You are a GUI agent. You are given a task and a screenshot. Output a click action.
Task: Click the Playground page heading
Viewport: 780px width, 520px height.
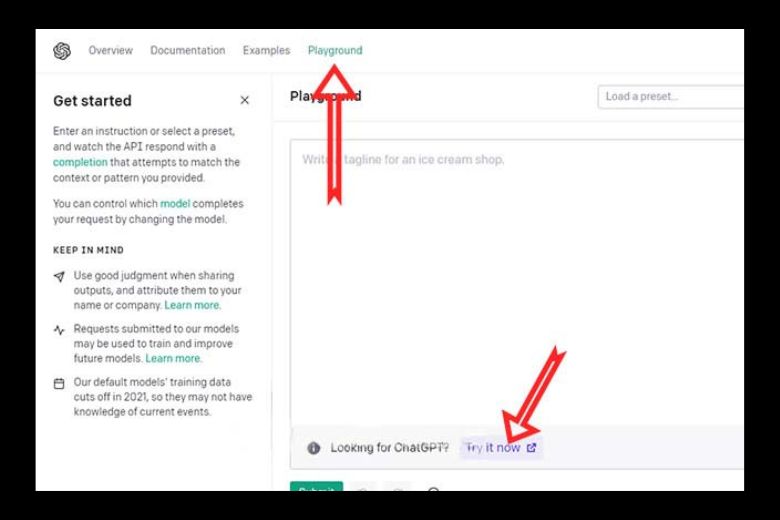(x=325, y=97)
